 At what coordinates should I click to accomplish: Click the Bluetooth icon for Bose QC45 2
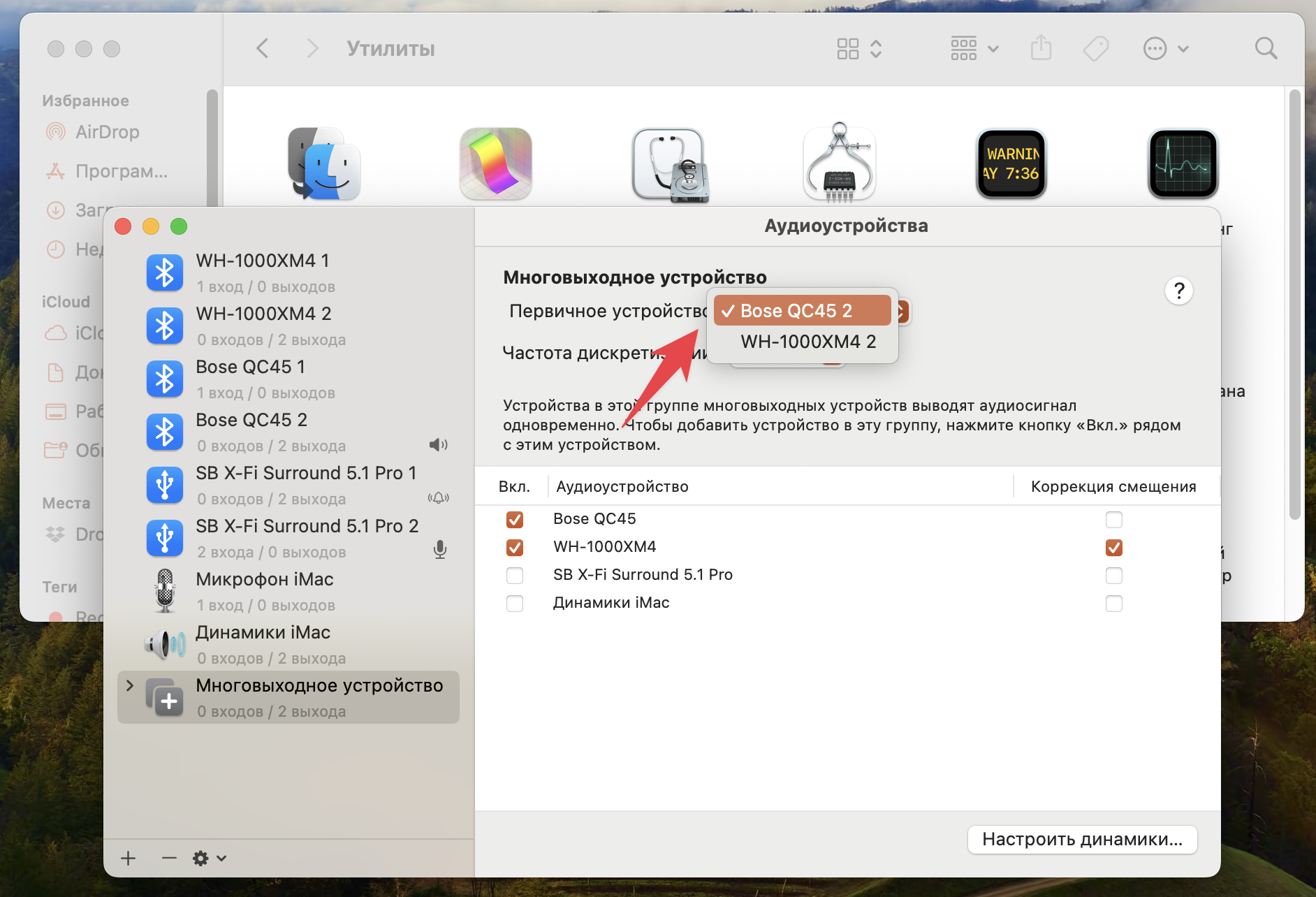[x=164, y=432]
